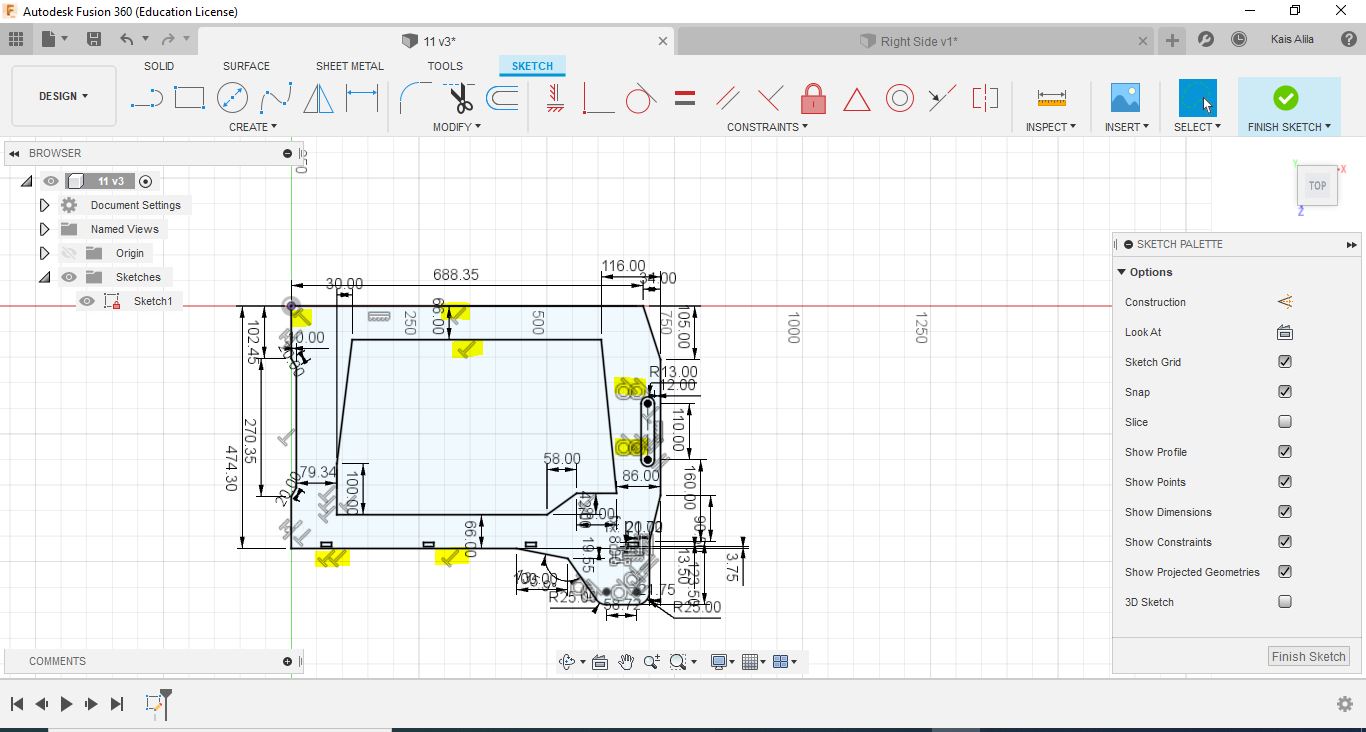Image resolution: width=1366 pixels, height=732 pixels.
Task: Select the Line sketch tool
Action: pyautogui.click(x=146, y=98)
